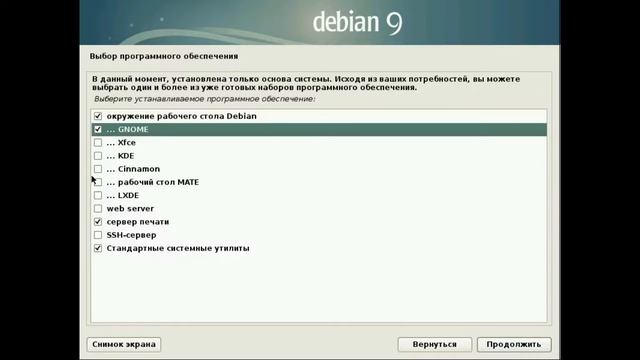Select the '... LXDE' list label
The width and height of the screenshot is (640, 360).
[x=123, y=196]
